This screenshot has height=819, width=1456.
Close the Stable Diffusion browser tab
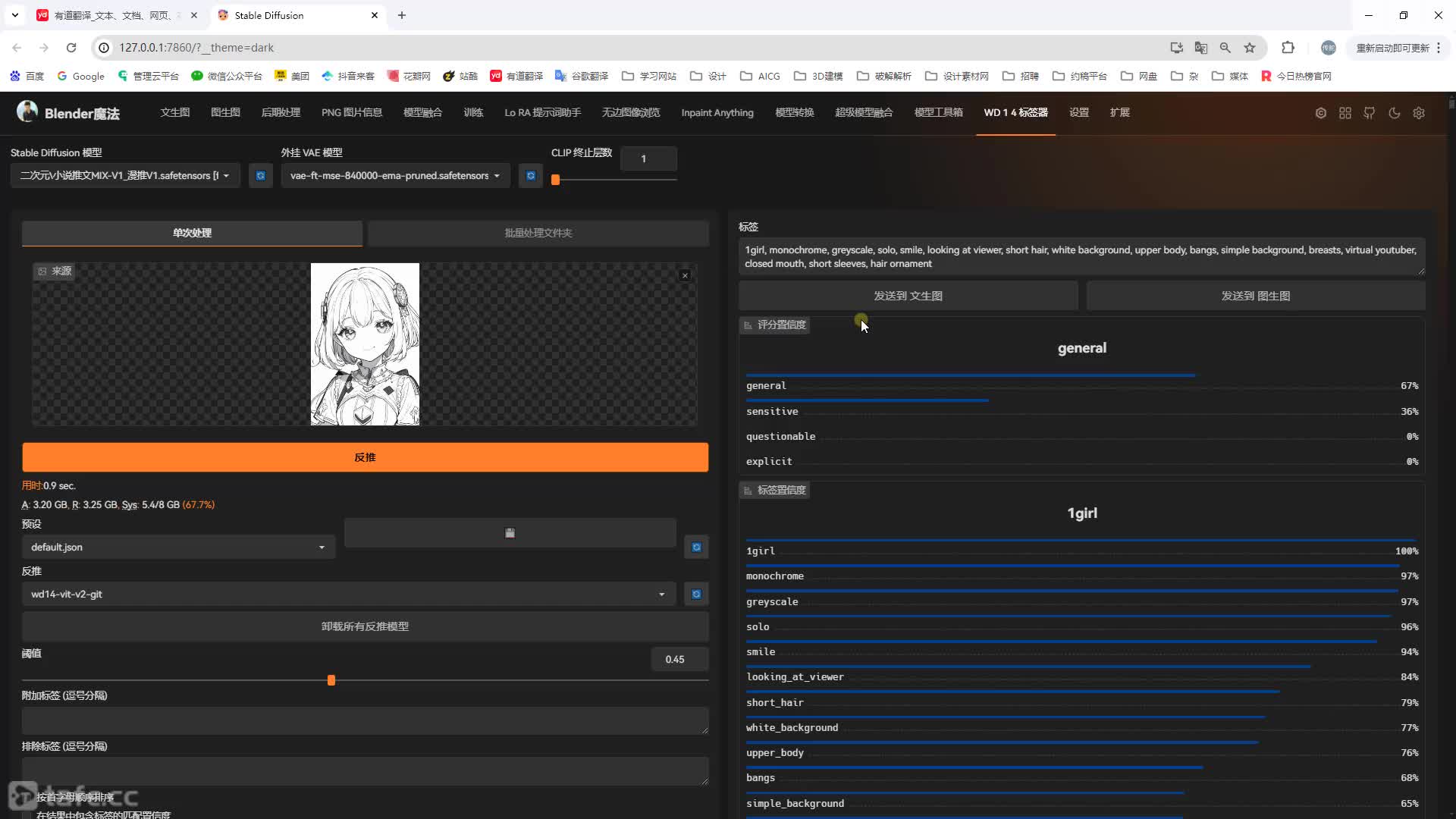pos(375,15)
